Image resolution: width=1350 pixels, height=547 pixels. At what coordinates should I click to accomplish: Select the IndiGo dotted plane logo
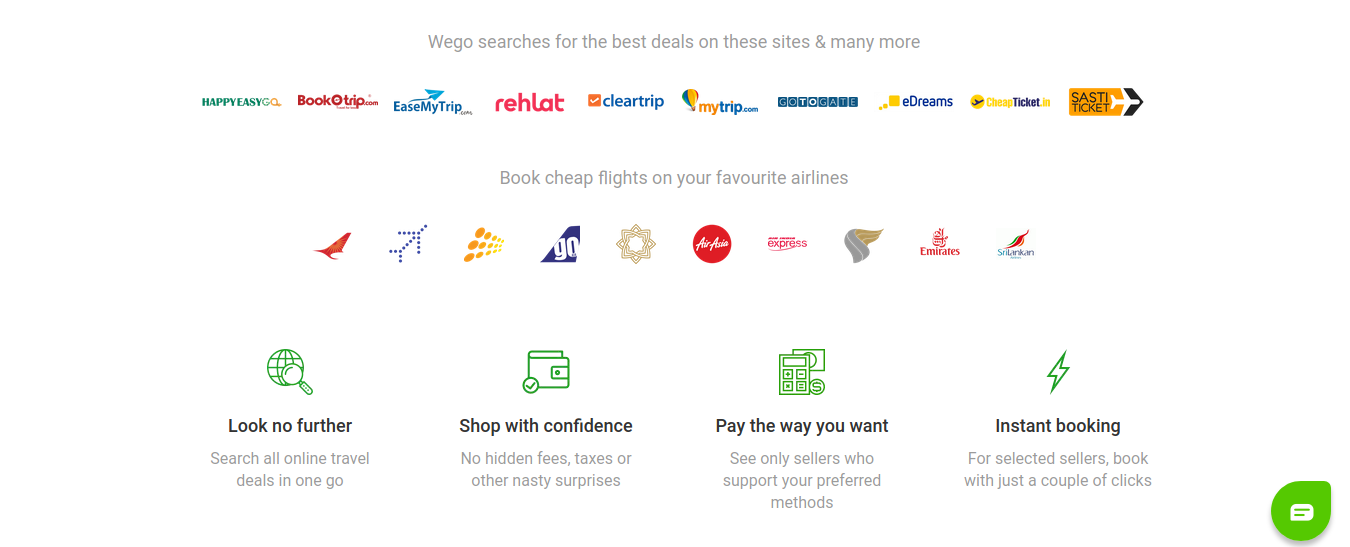408,244
